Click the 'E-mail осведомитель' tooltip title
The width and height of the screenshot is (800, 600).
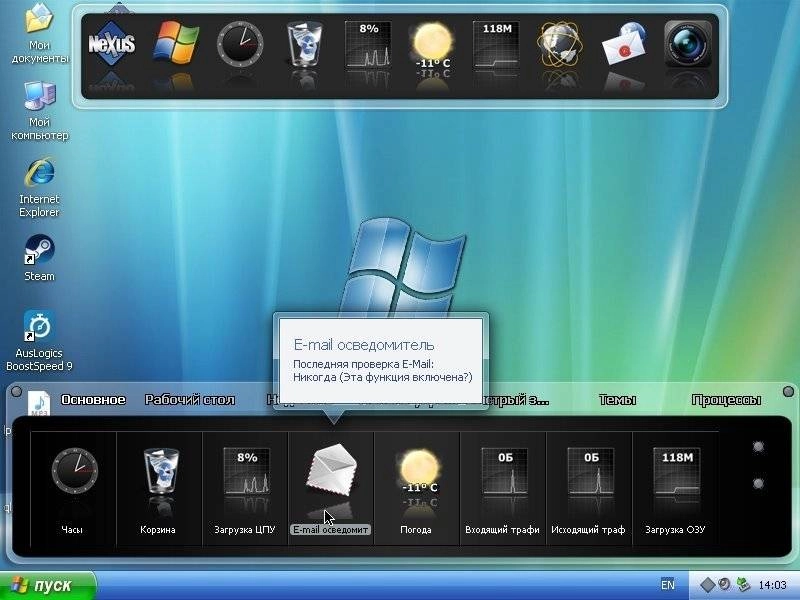tap(364, 345)
